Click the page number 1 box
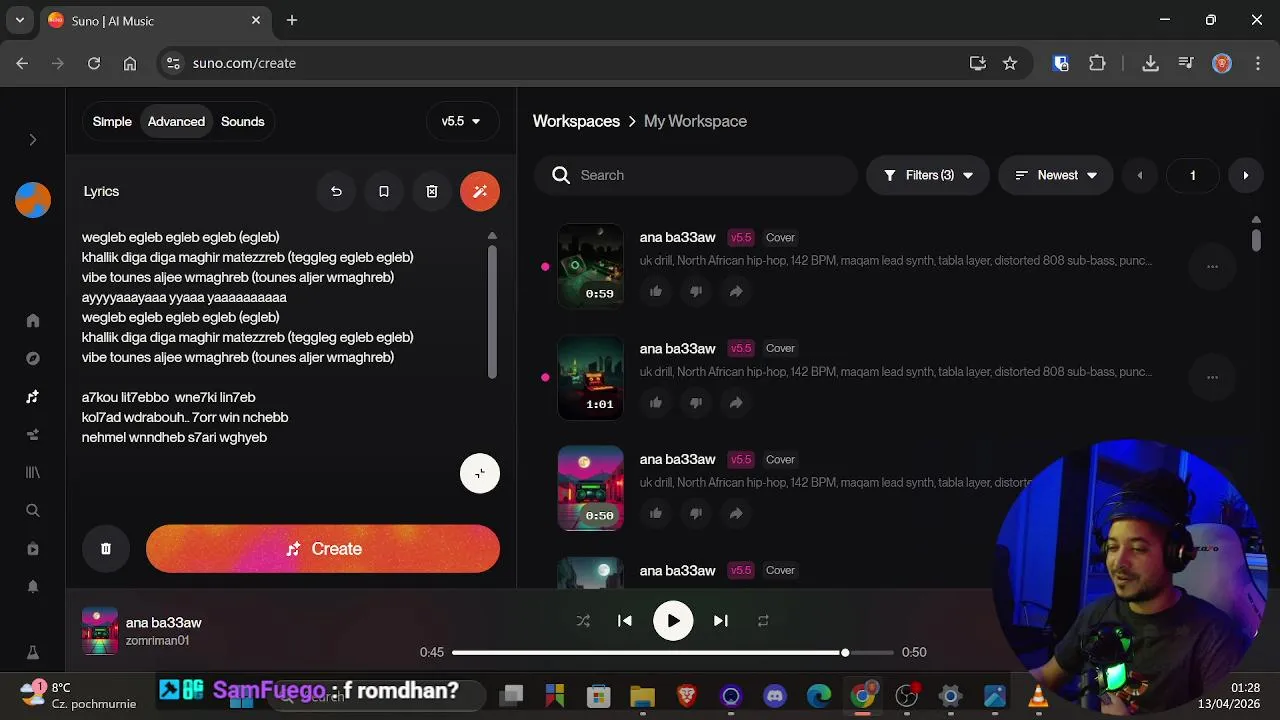 (1193, 176)
